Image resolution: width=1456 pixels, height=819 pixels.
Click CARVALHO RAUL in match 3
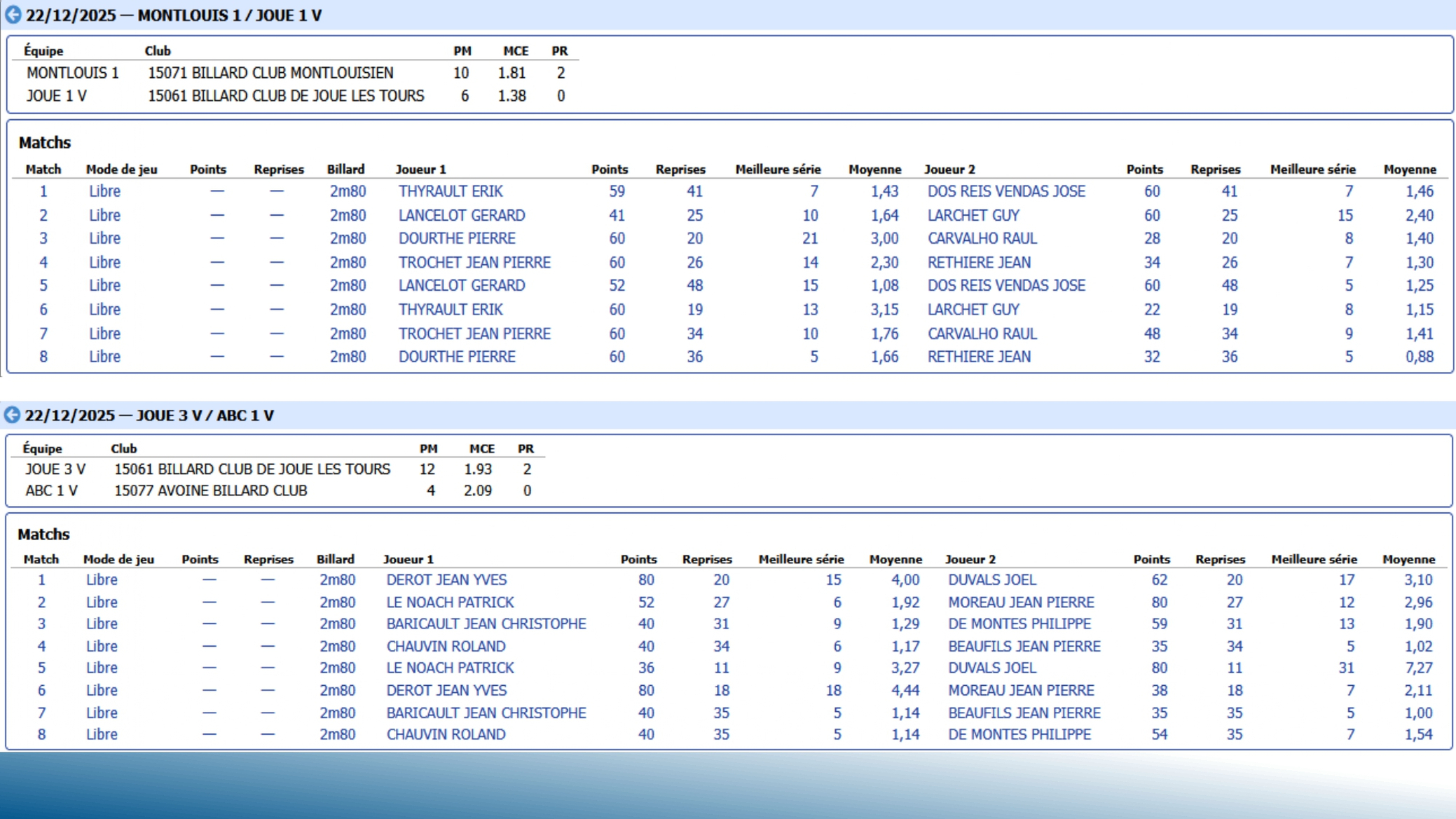982,238
